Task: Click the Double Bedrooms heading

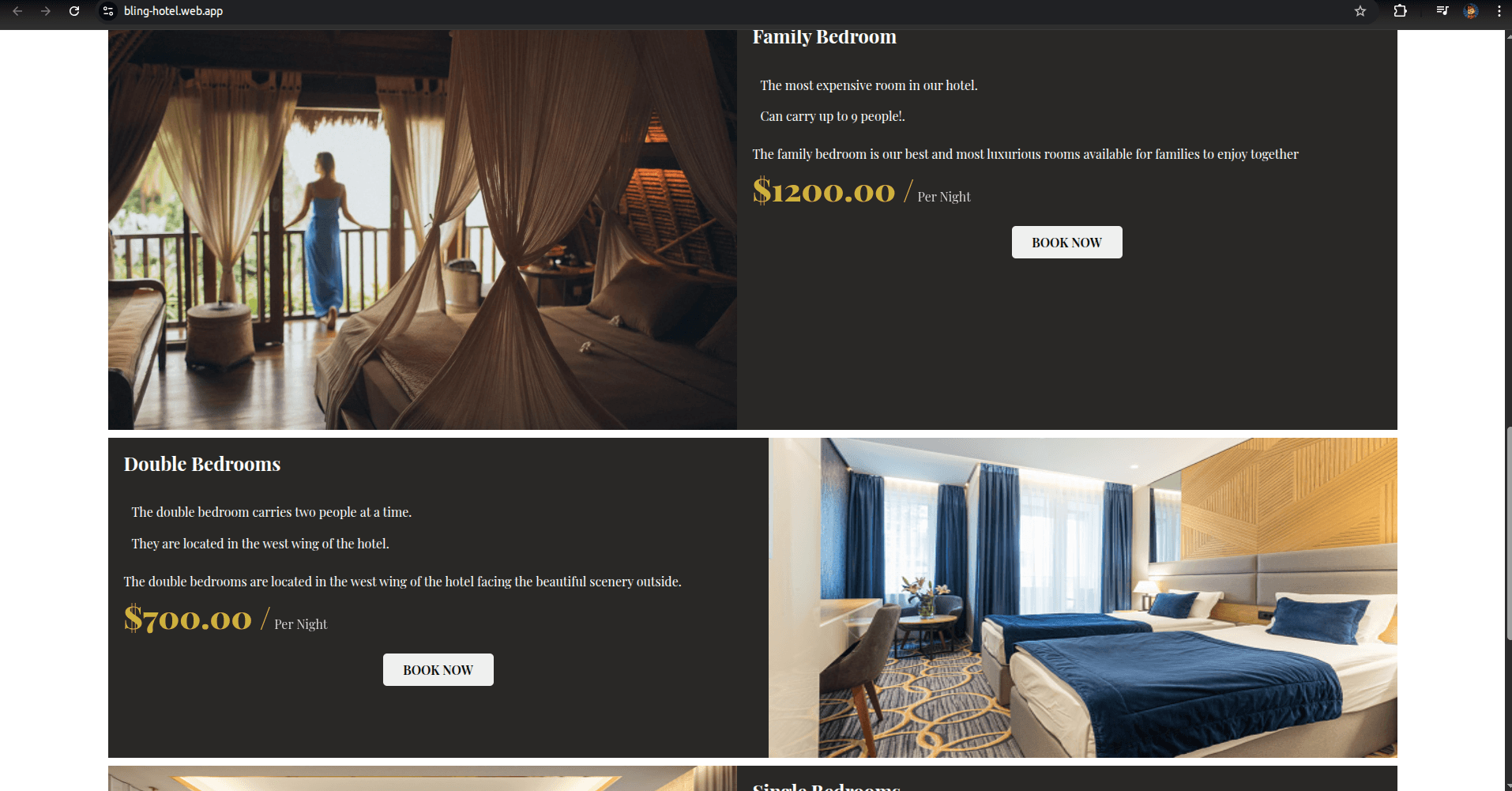Action: click(202, 464)
